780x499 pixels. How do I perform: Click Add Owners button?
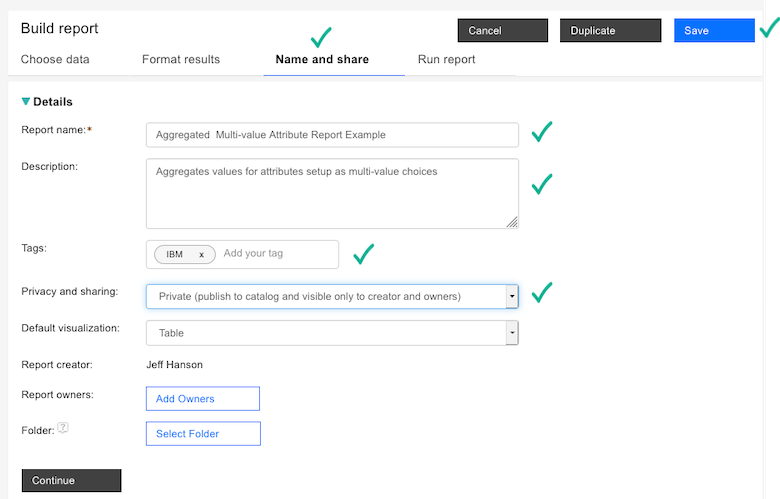pyautogui.click(x=203, y=399)
